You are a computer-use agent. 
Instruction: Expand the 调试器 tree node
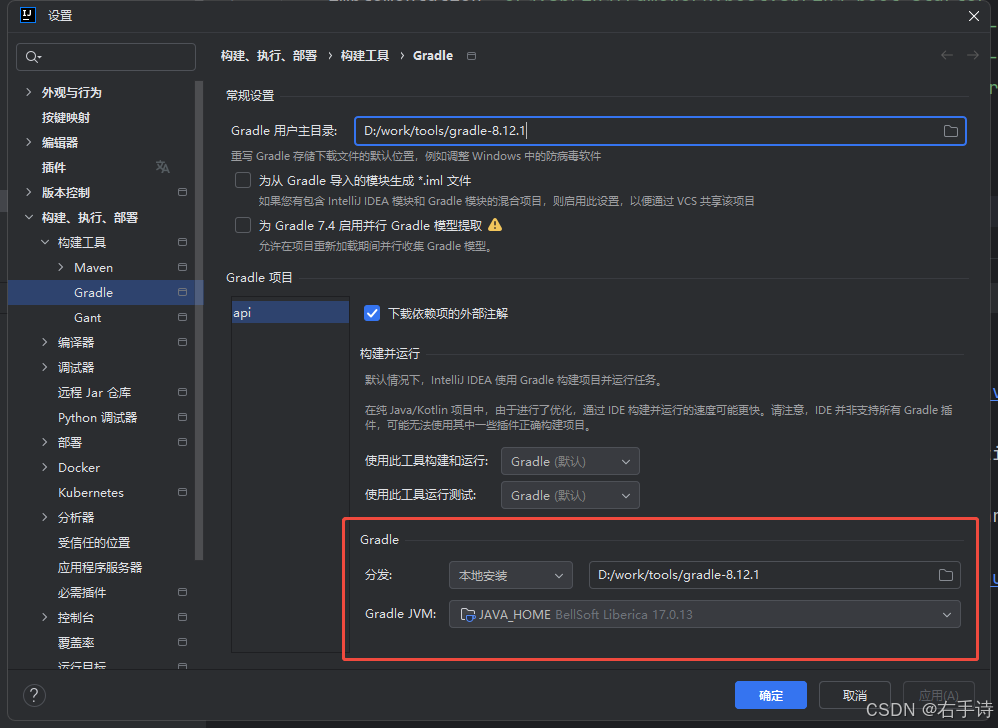pos(45,367)
